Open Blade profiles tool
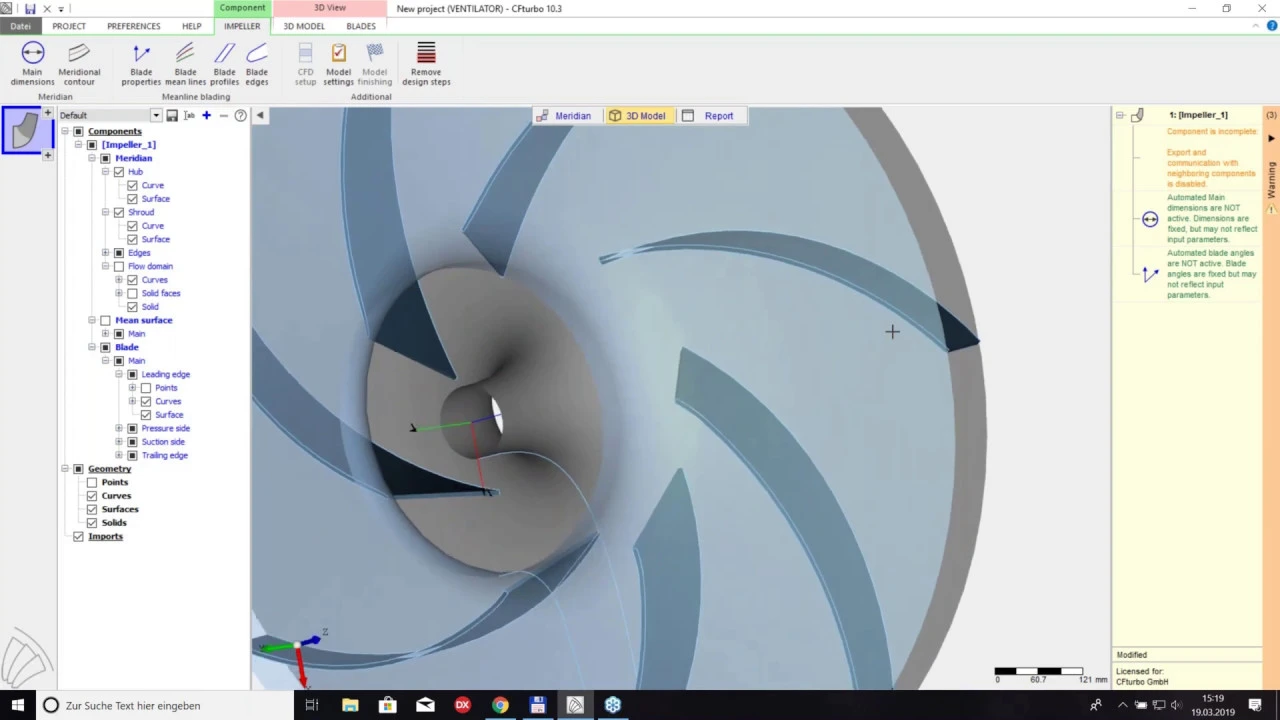This screenshot has width=1280, height=720. [x=224, y=64]
